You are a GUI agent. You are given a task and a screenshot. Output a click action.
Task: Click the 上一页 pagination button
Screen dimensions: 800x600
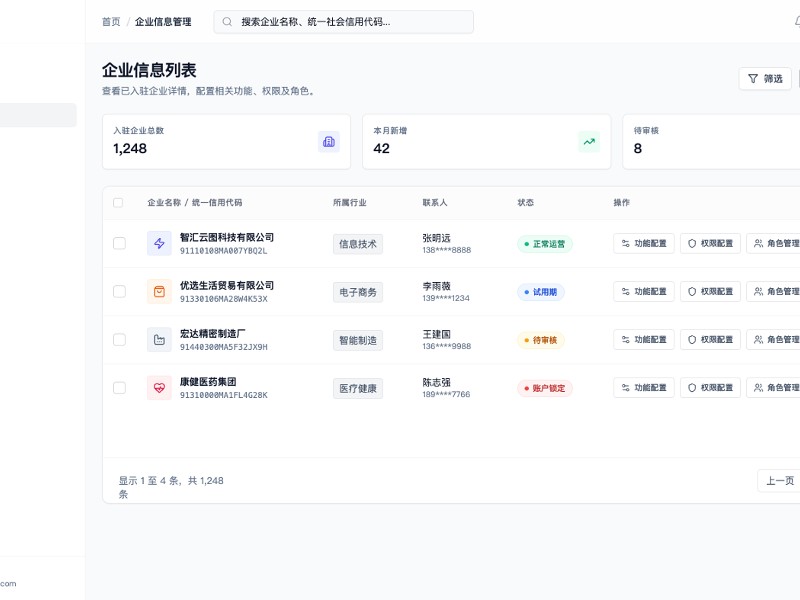click(x=779, y=481)
